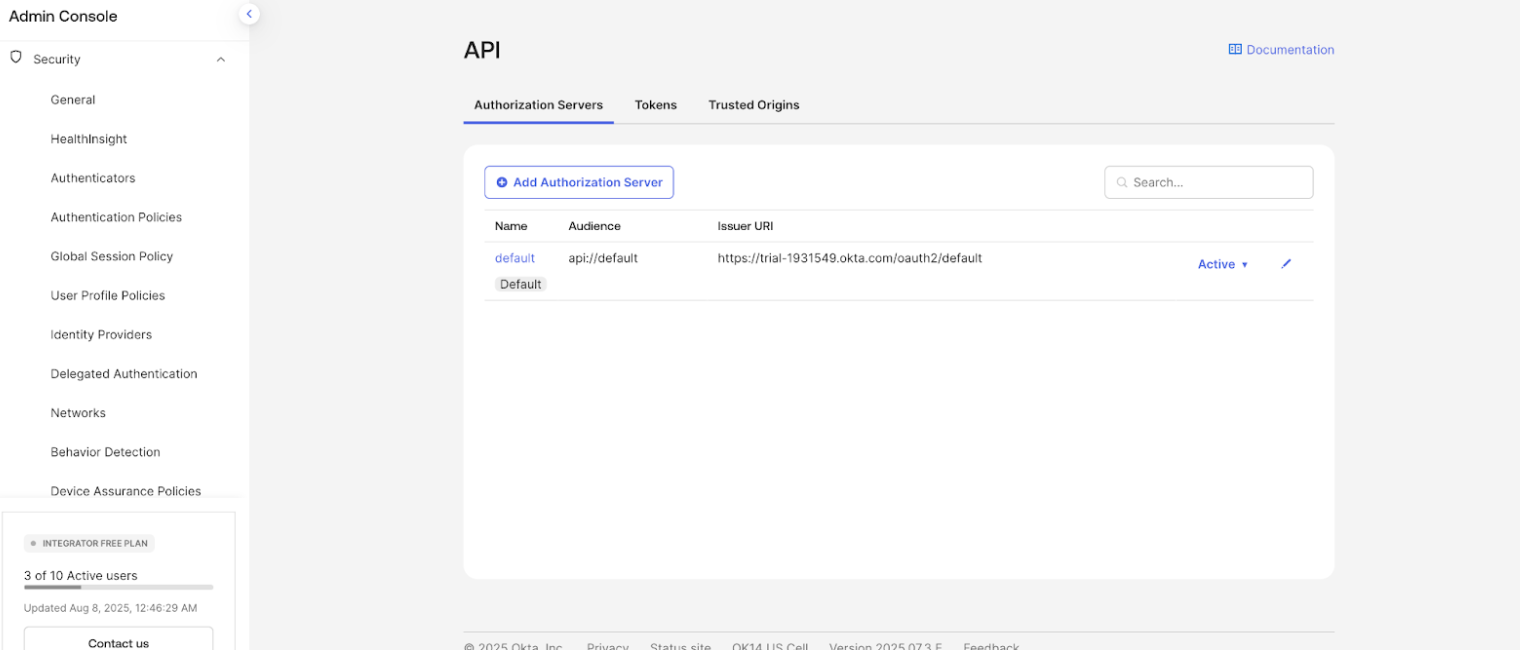Viewport: 1520px width, 650px height.
Task: Open Behavior Detection settings
Action: 105,452
